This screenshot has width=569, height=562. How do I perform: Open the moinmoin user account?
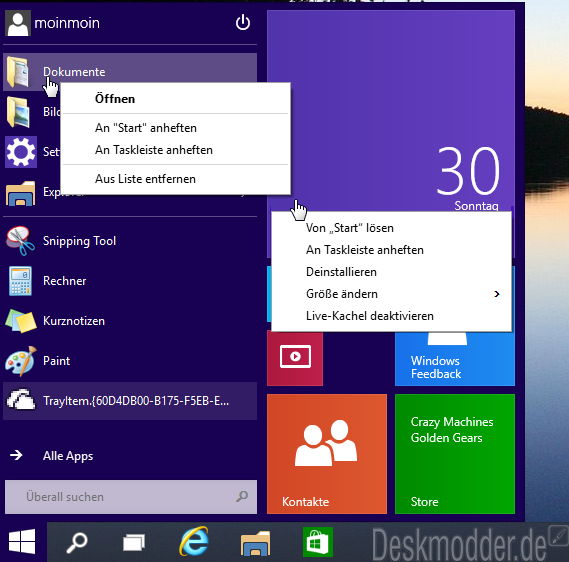click(67, 23)
